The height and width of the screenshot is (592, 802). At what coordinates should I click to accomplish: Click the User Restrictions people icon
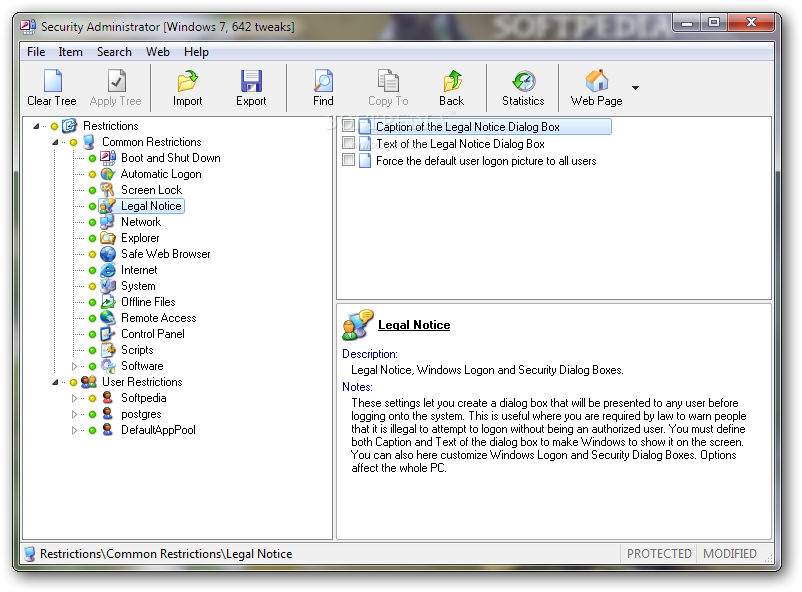pyautogui.click(x=89, y=382)
